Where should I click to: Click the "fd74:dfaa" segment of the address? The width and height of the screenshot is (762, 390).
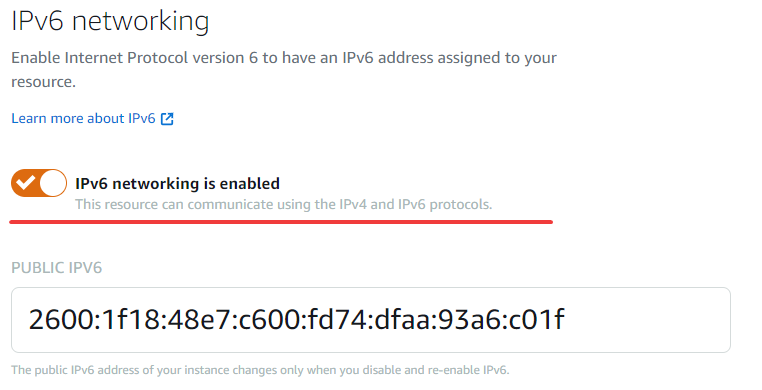point(366,320)
